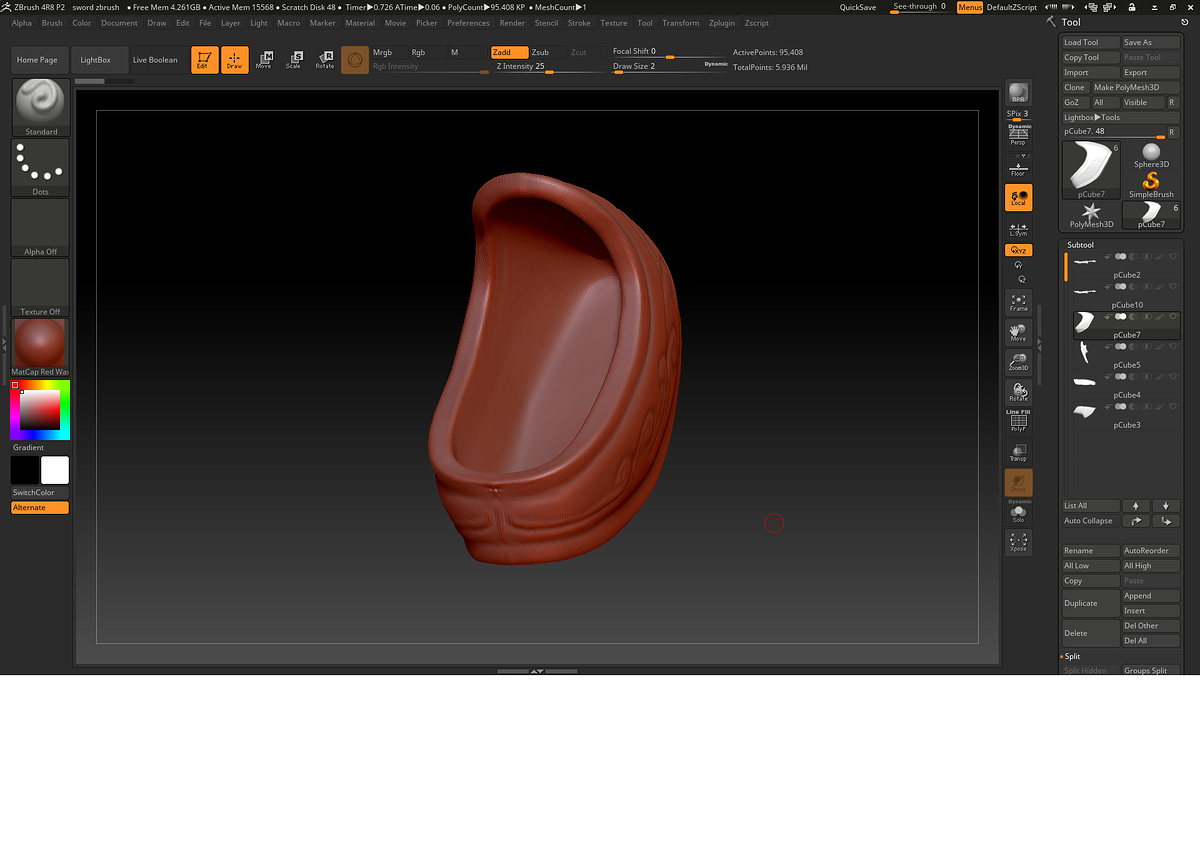The height and width of the screenshot is (868, 1200).
Task: Open the Alpha Off picker
Action: 41,227
